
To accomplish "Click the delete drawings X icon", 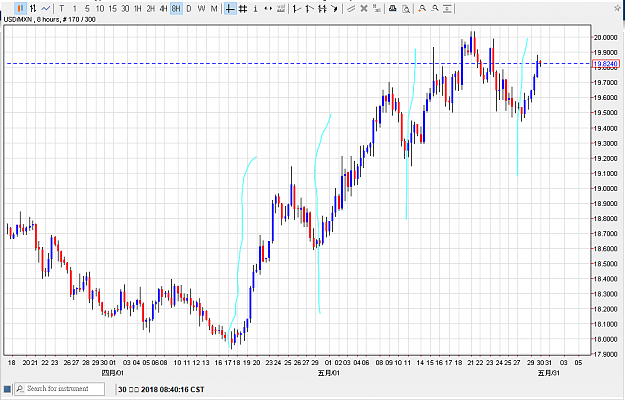I will (364, 9).
